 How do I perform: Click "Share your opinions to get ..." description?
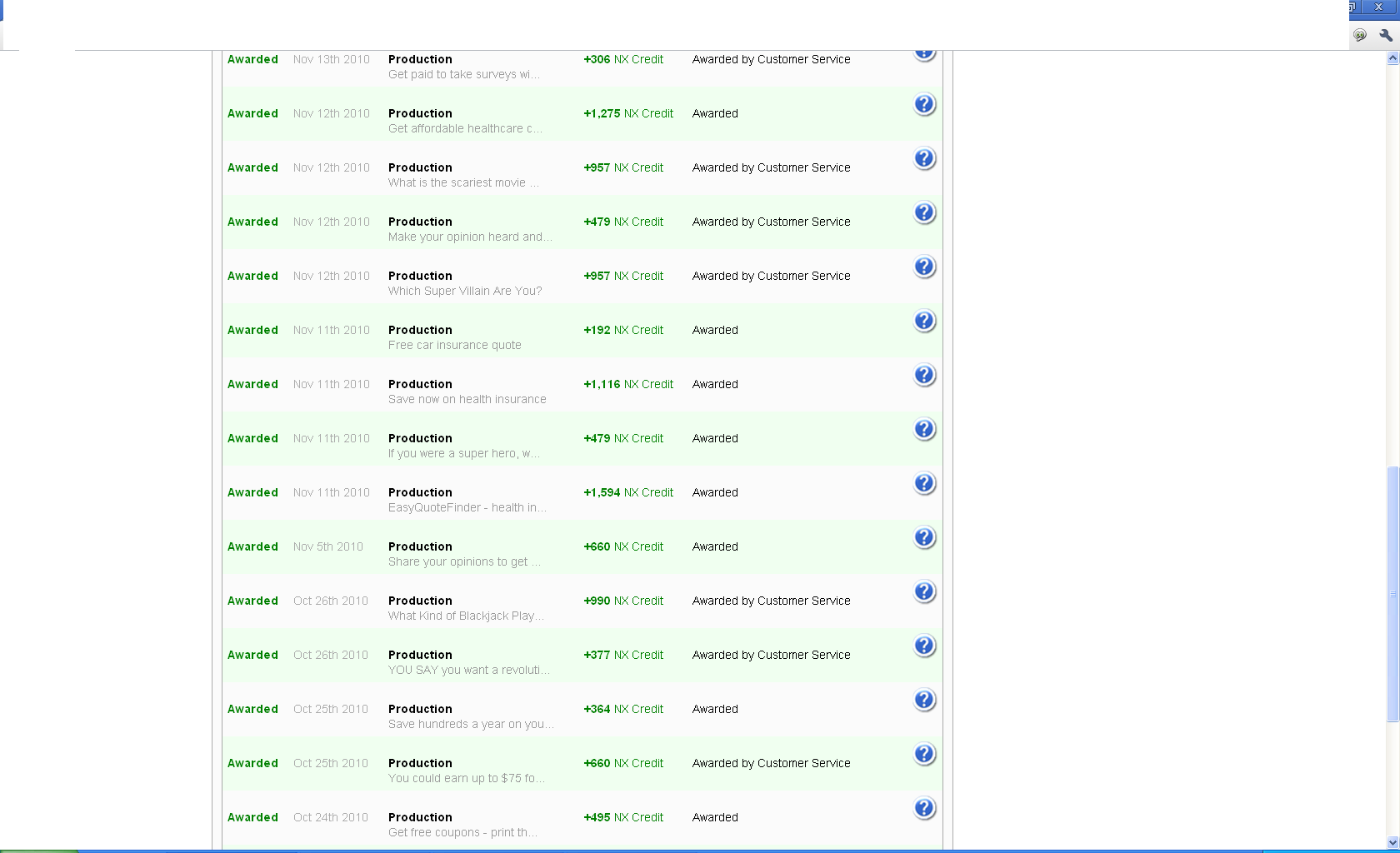(464, 561)
